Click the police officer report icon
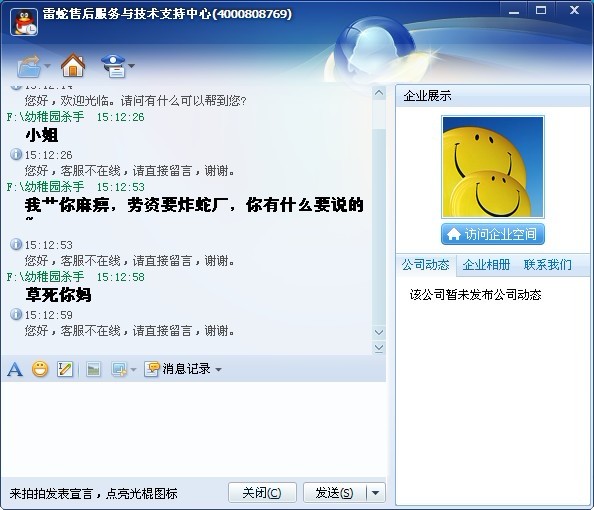Image resolution: width=594 pixels, height=510 pixels. point(114,66)
